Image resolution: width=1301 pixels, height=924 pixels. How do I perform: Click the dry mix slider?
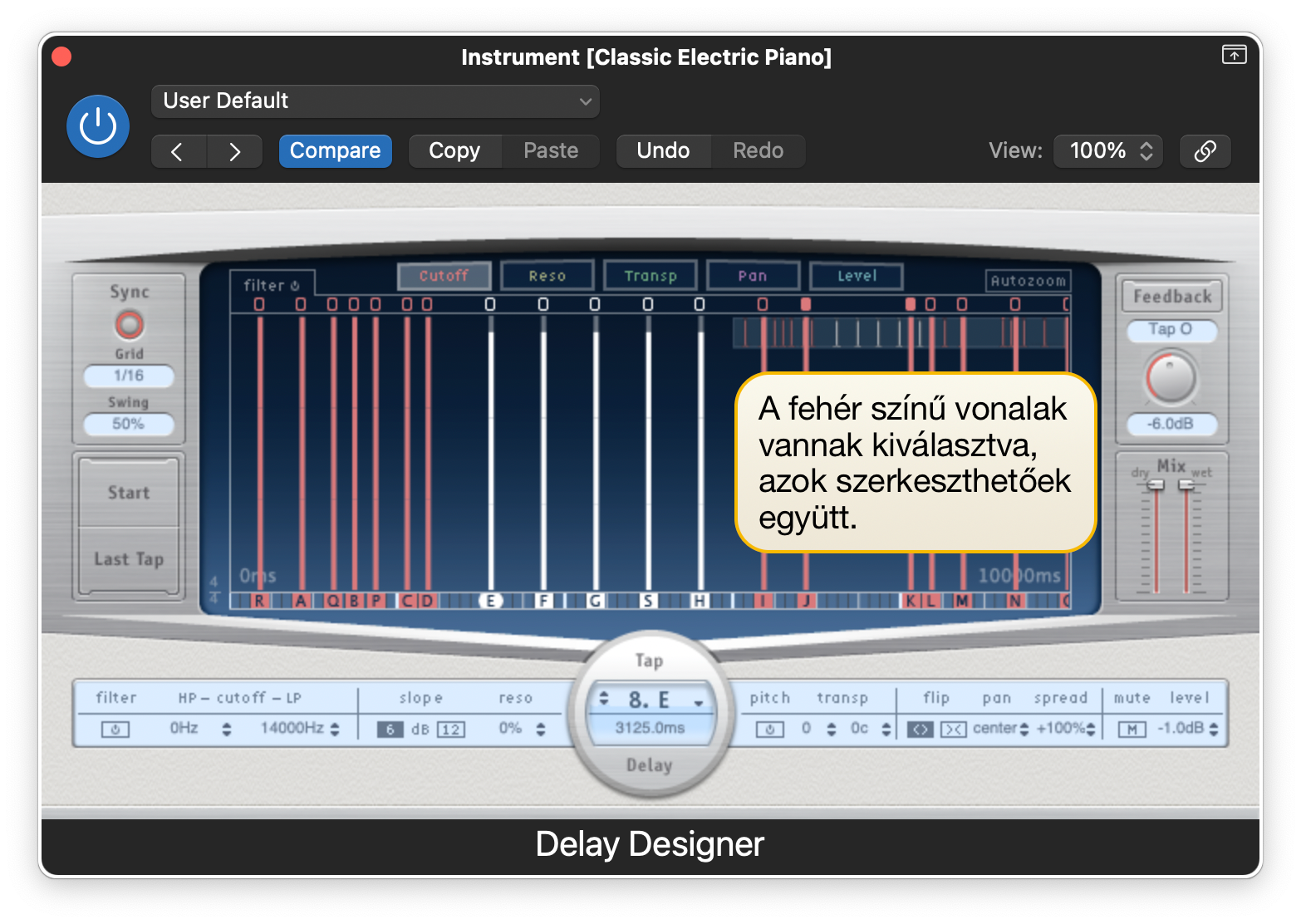[x=1156, y=485]
